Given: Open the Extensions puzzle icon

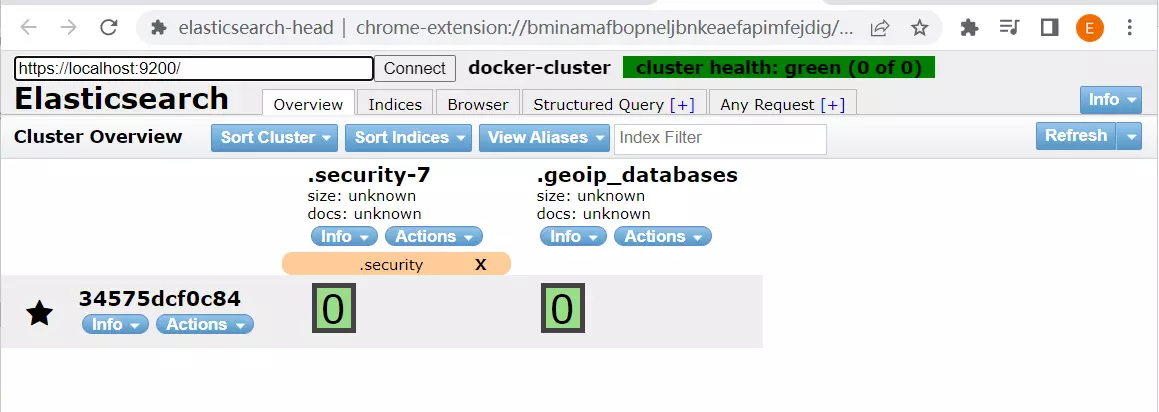Looking at the screenshot, I should [x=969, y=28].
